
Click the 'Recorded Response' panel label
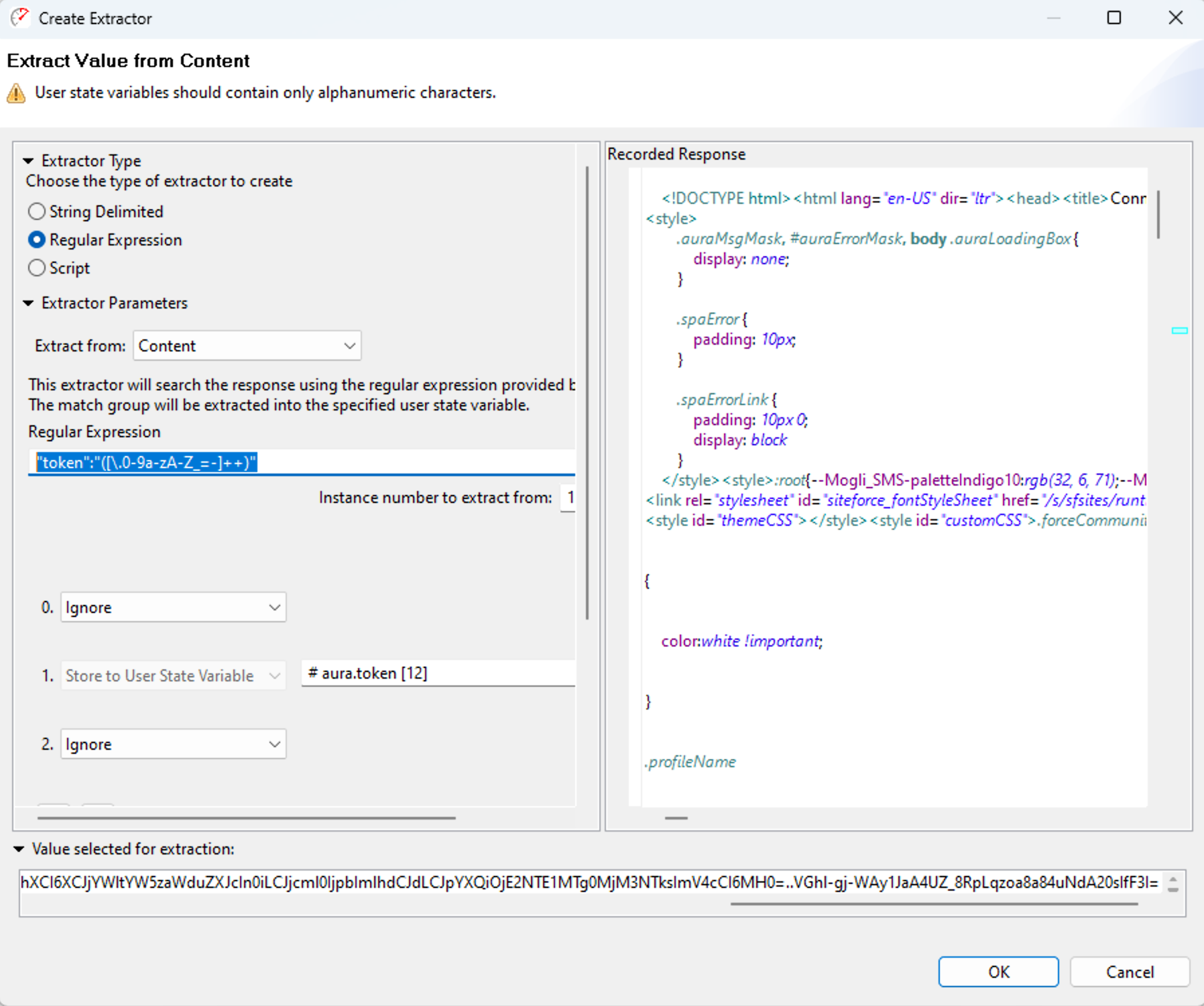[676, 154]
